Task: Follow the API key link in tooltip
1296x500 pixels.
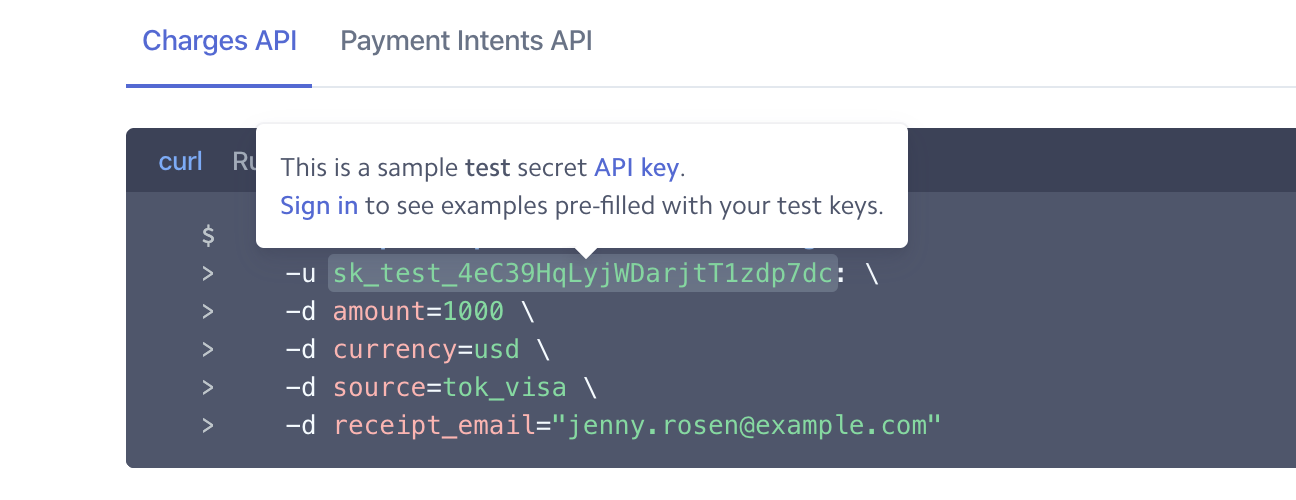Action: pos(636,167)
